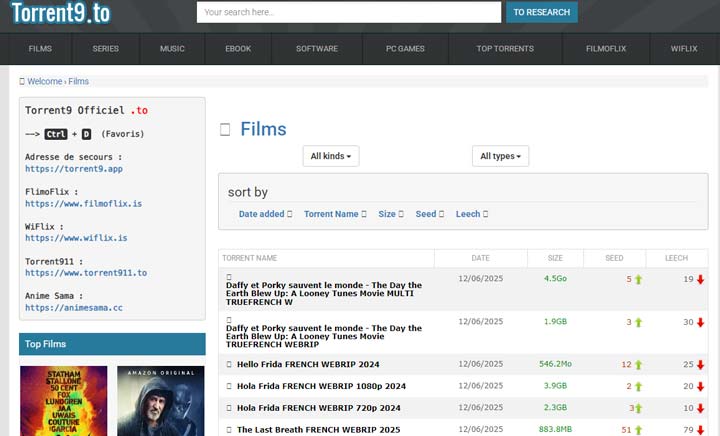Open the FILMS navigation tab

coord(40,49)
